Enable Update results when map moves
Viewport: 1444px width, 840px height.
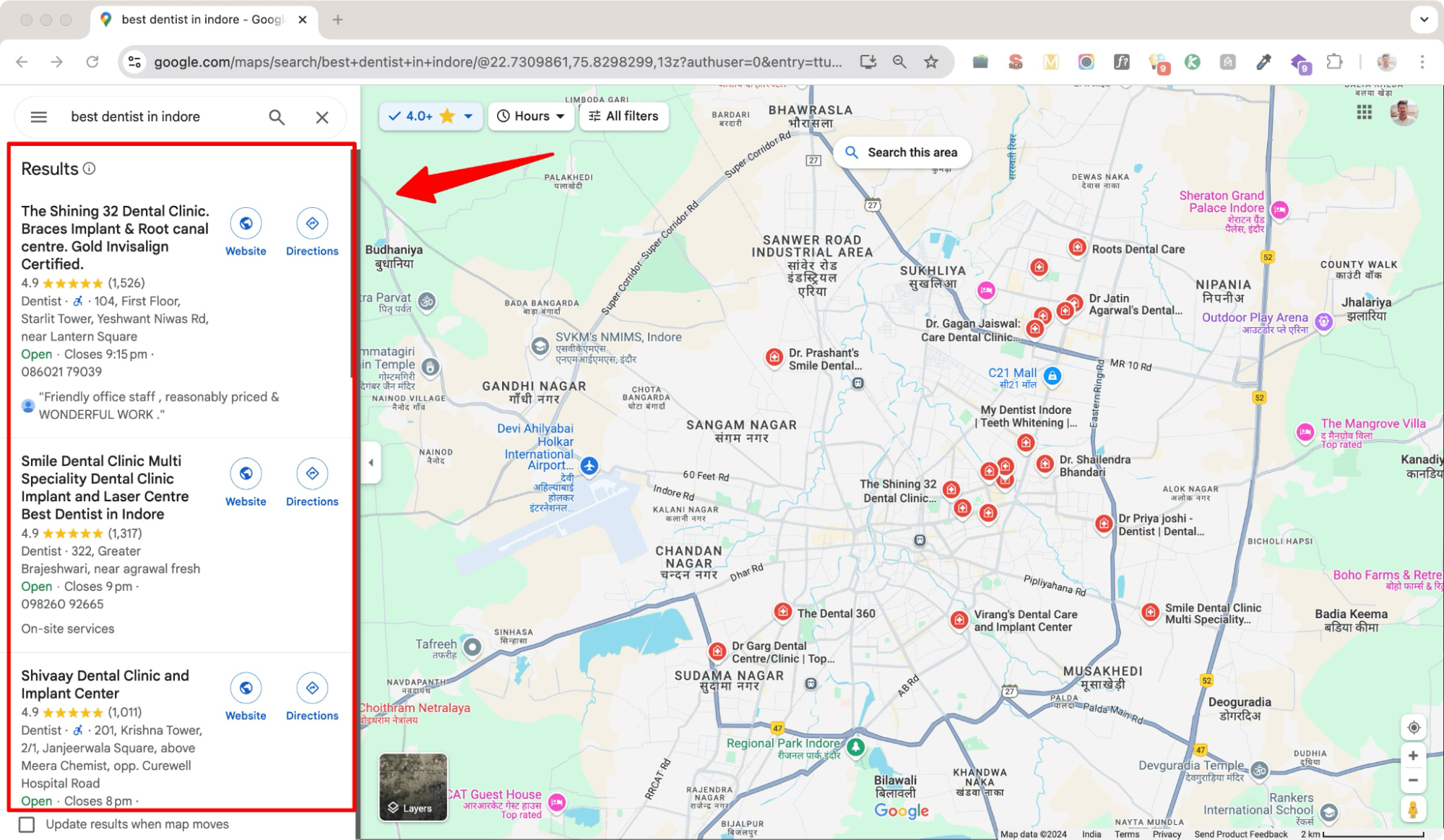27,824
